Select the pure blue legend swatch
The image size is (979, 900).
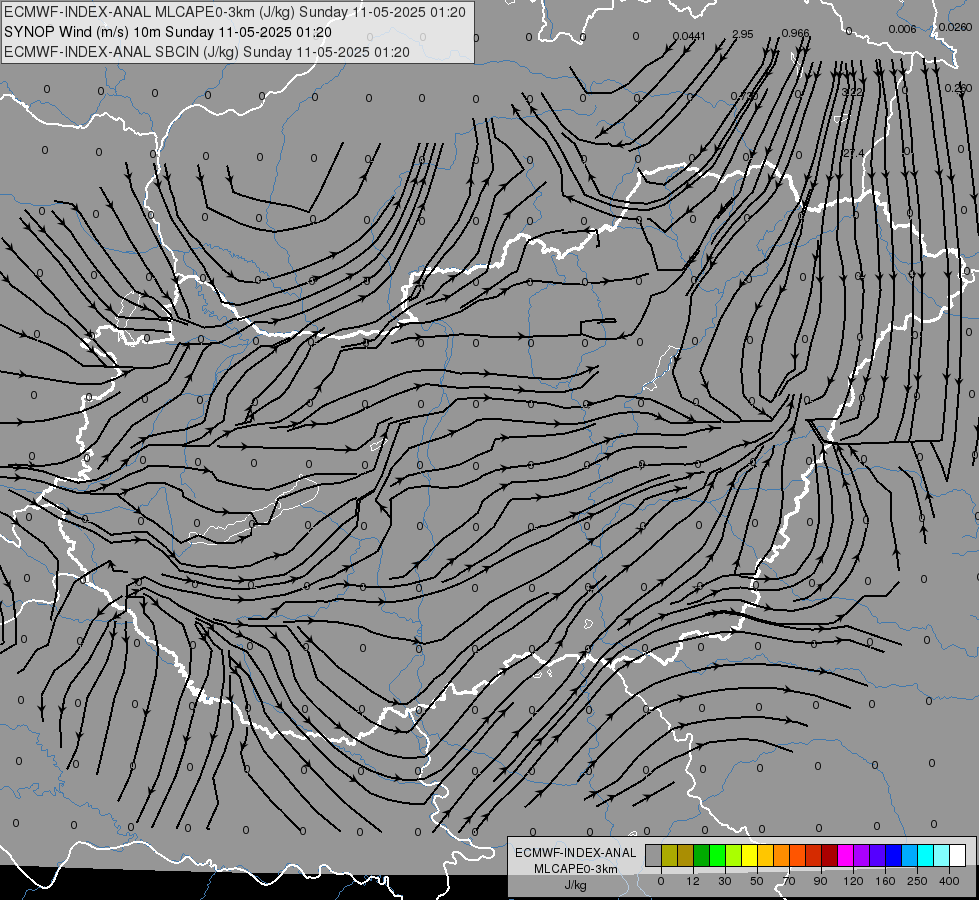(x=894, y=855)
